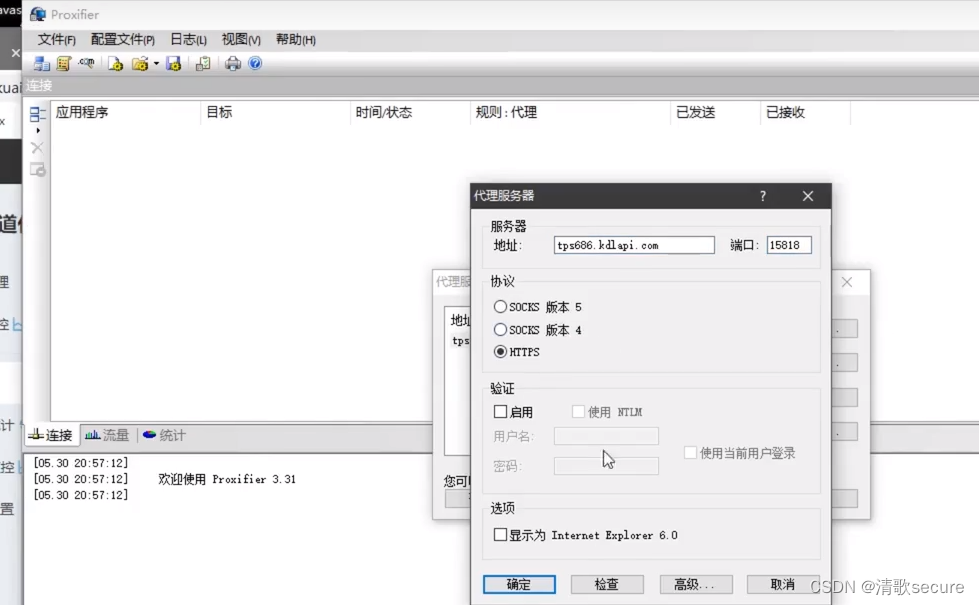Close the 代理服务器 front dialog
Image resolution: width=979 pixels, height=605 pixels.
pyautogui.click(x=808, y=196)
